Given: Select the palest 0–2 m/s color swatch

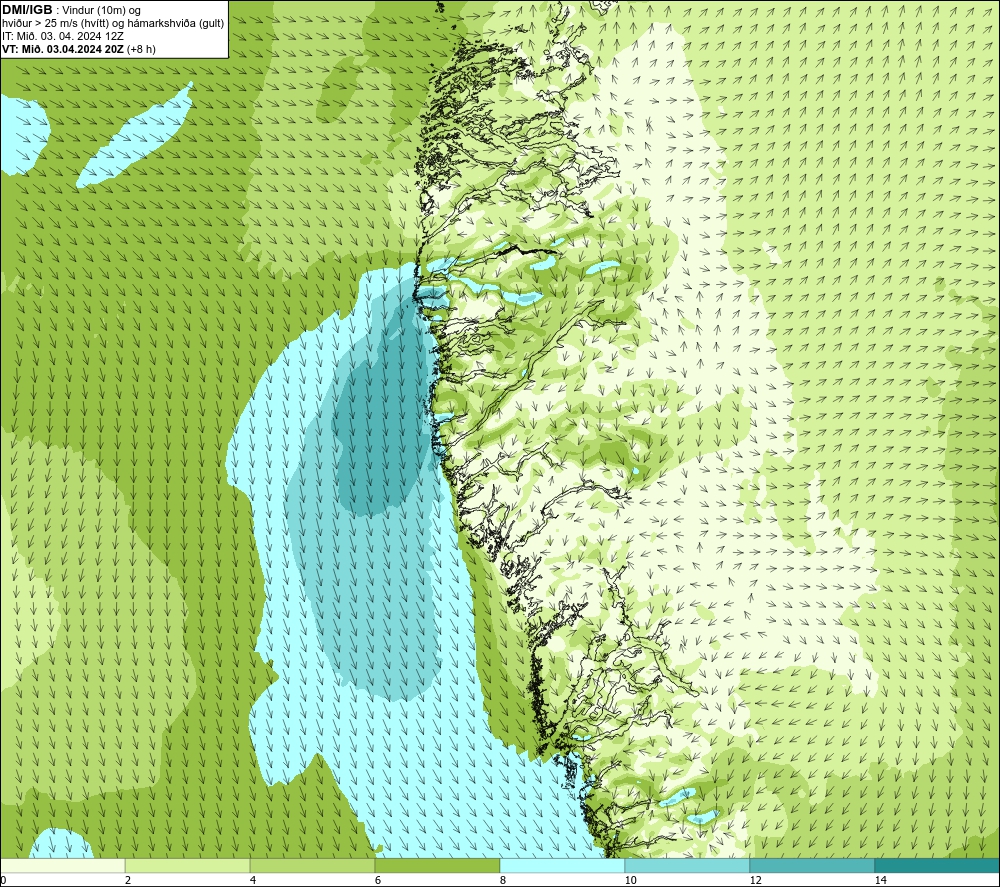Looking at the screenshot, I should tap(62, 866).
